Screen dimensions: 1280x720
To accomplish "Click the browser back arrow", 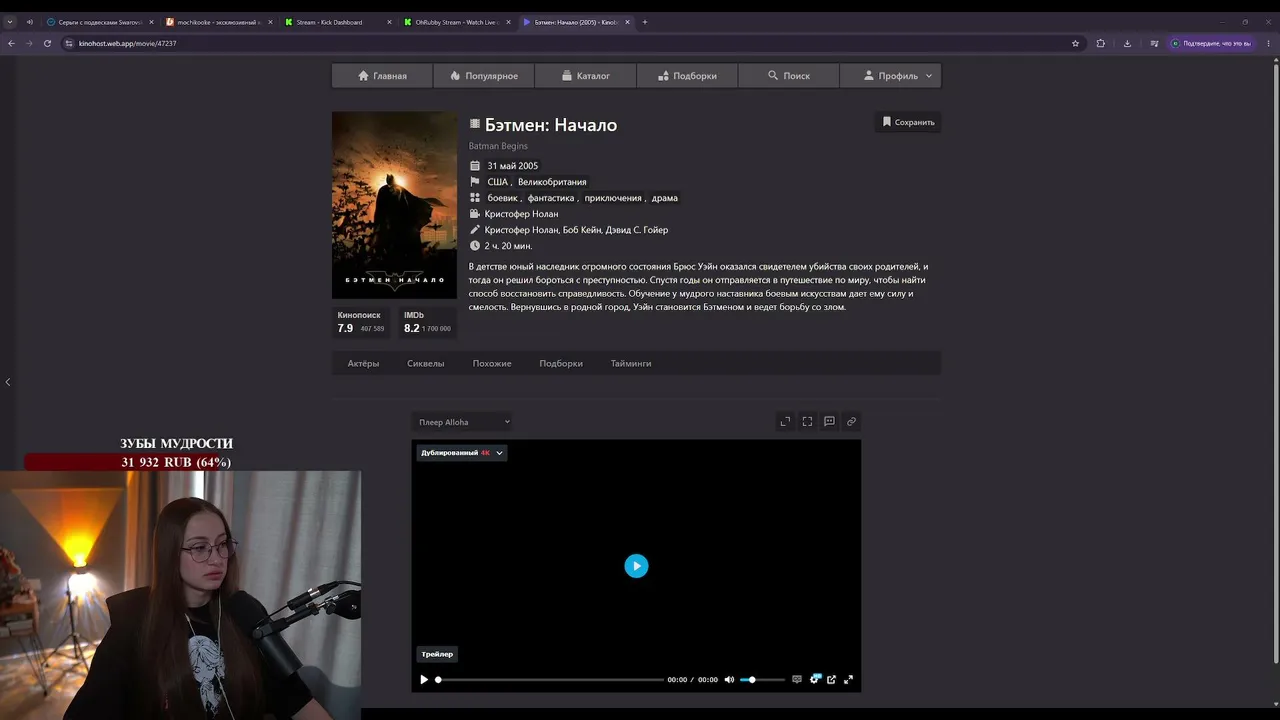I will (x=11, y=43).
